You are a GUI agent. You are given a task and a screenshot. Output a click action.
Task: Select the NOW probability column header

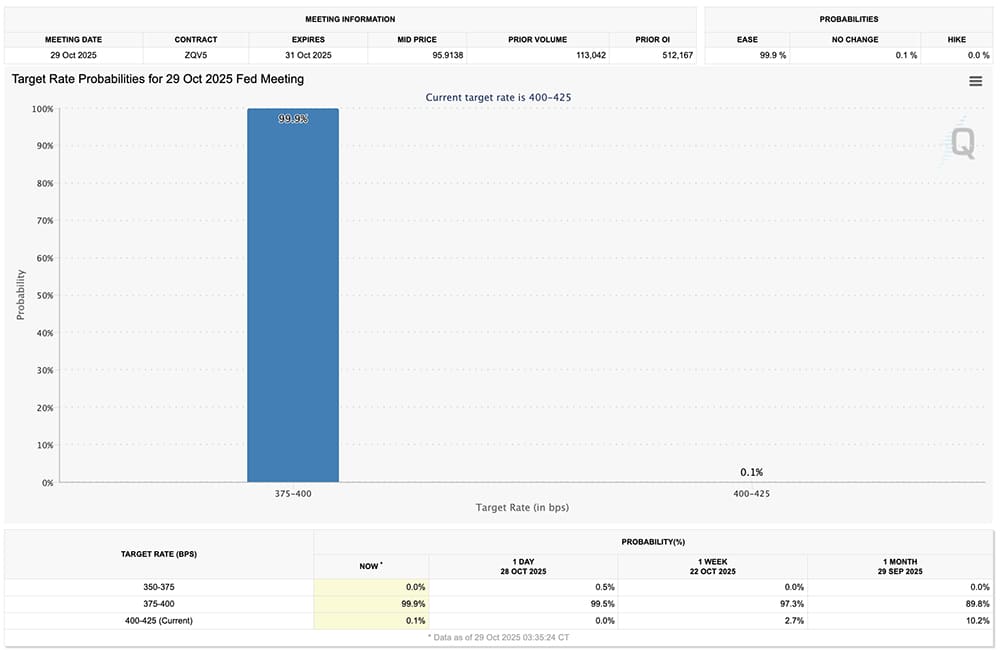pos(371,566)
